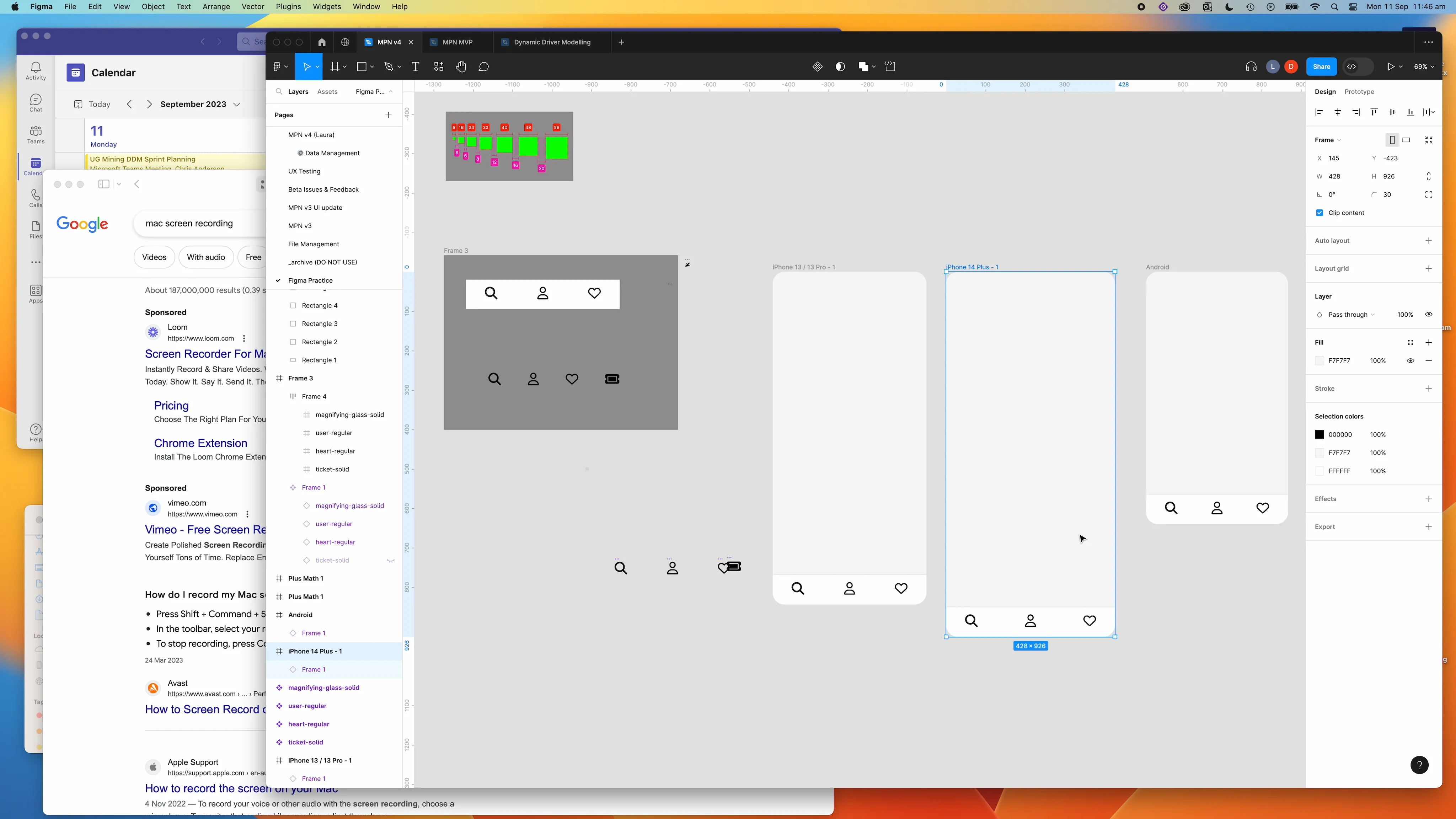The height and width of the screenshot is (819, 1456).
Task: Collapse the Figma P... pages dropdown
Action: 374,92
